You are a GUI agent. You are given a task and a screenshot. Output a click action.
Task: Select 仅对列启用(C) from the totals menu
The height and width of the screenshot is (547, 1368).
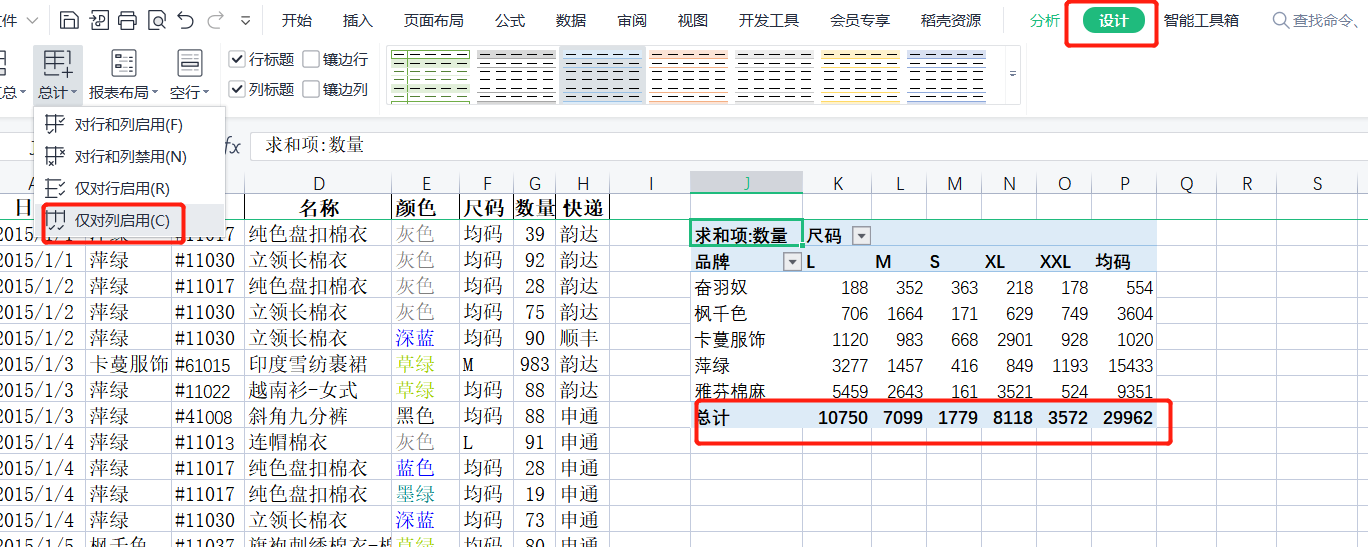[x=121, y=220]
